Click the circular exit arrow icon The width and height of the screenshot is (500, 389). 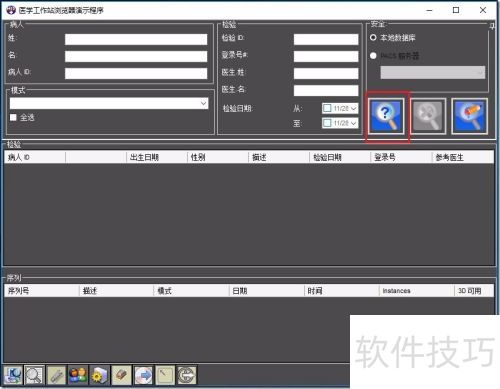click(x=186, y=375)
